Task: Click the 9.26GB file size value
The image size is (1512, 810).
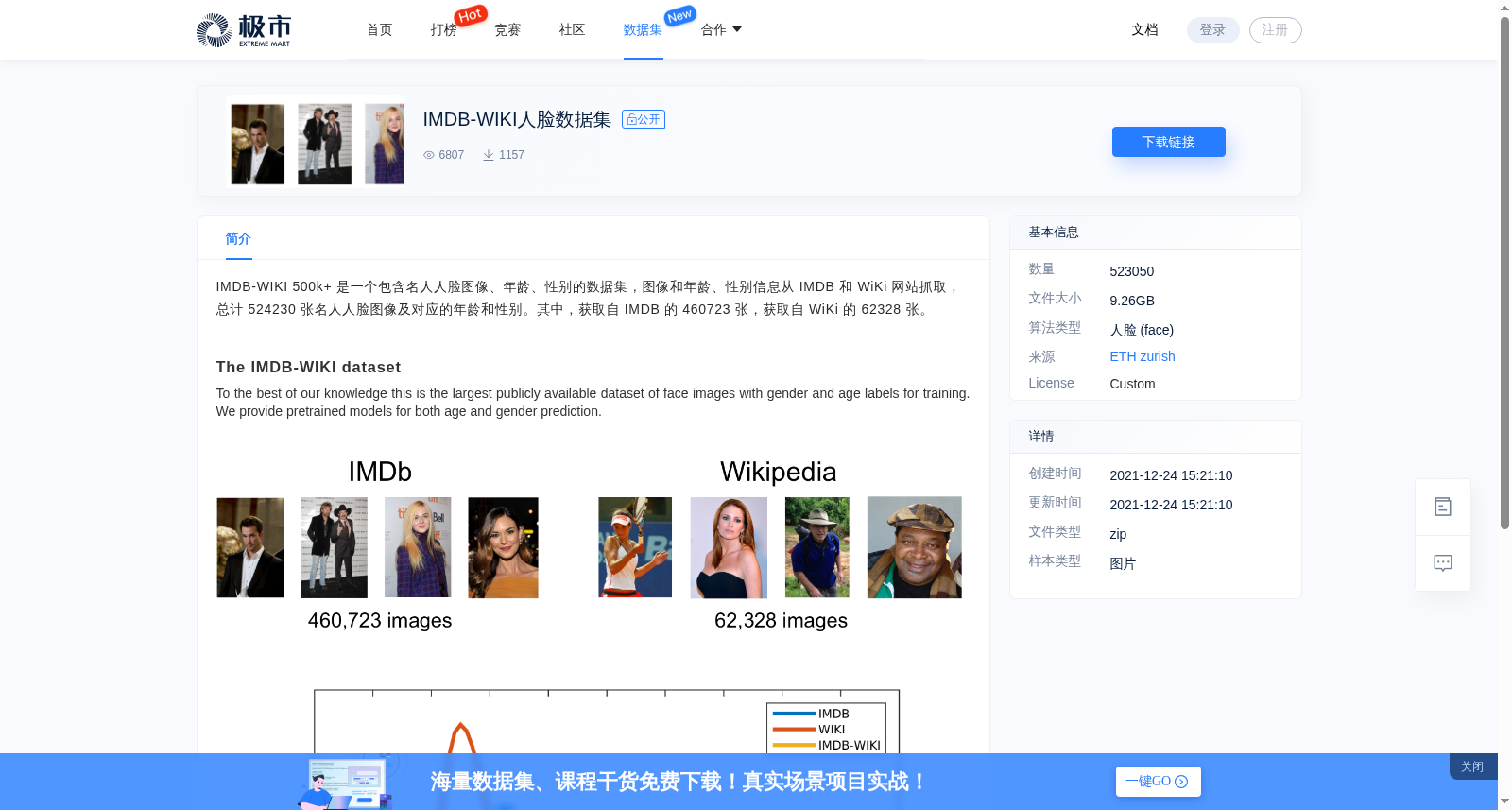Action: 1132,301
